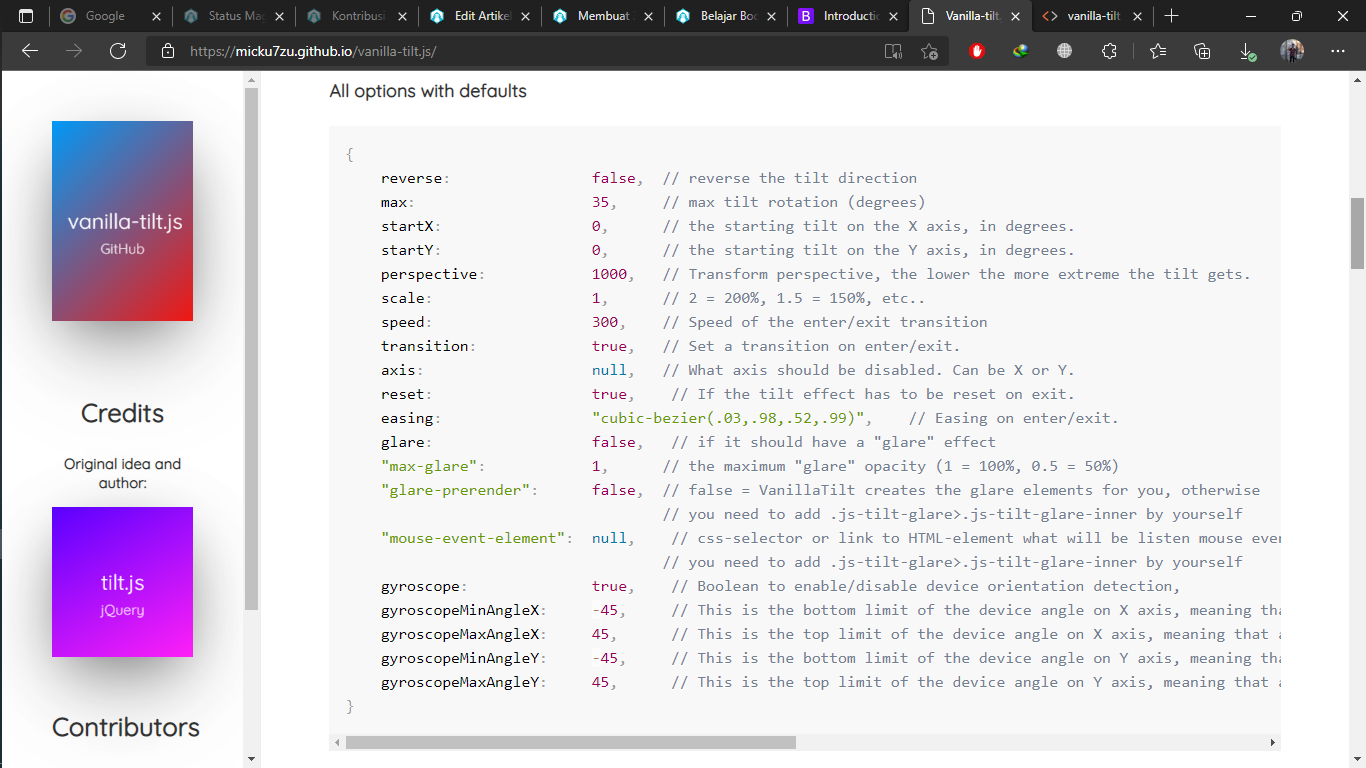Open the Favorites list
The image size is (1366, 768).
point(1158,51)
